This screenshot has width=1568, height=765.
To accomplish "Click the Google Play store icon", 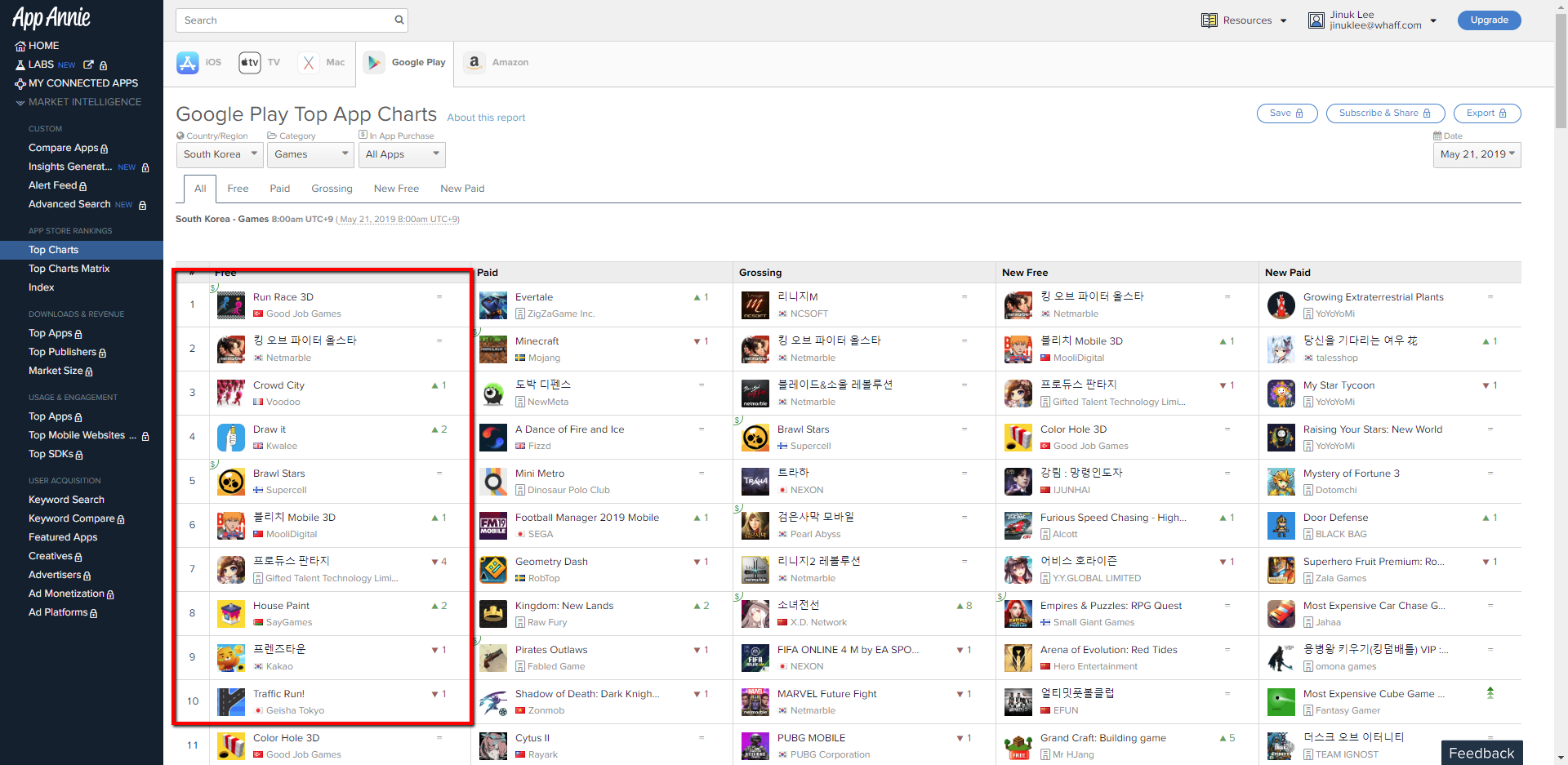I will tap(374, 63).
